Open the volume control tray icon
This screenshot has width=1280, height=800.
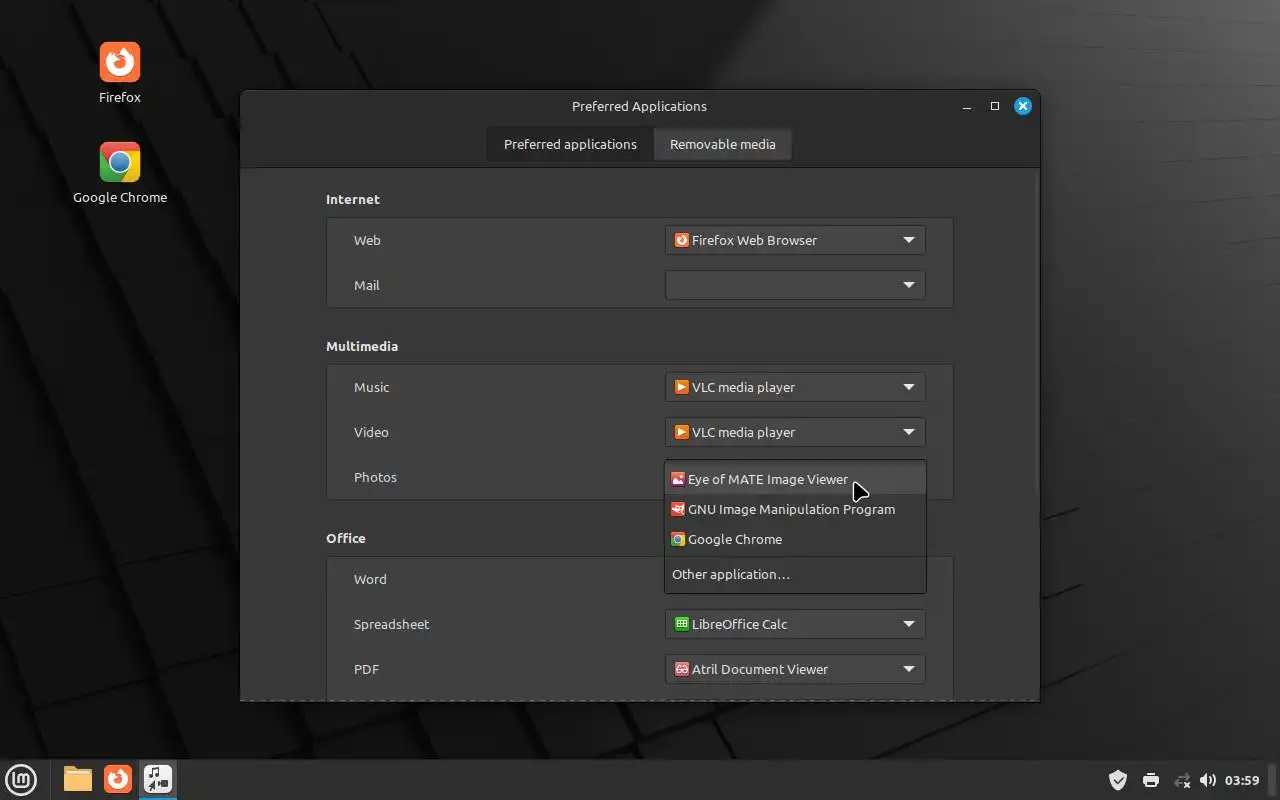point(1208,780)
